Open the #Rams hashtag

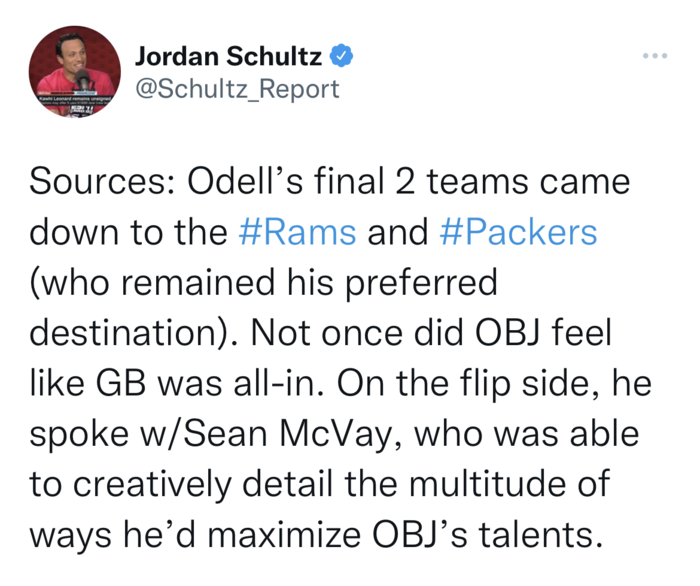pyautogui.click(x=298, y=232)
